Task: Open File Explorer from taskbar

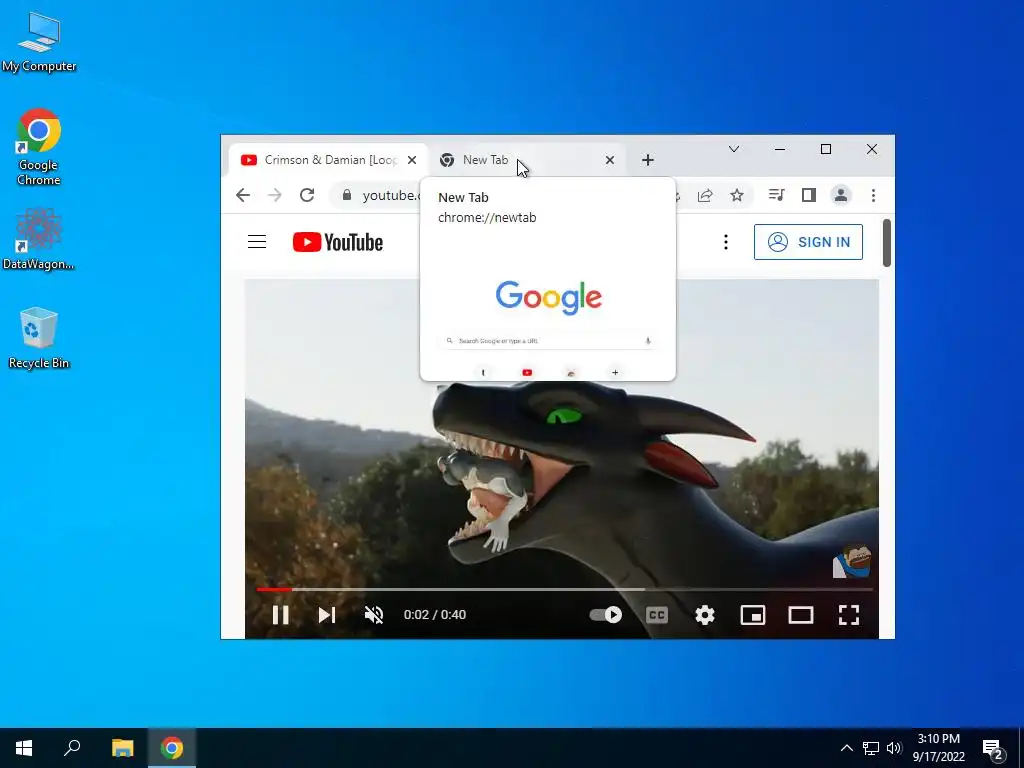Action: click(122, 748)
